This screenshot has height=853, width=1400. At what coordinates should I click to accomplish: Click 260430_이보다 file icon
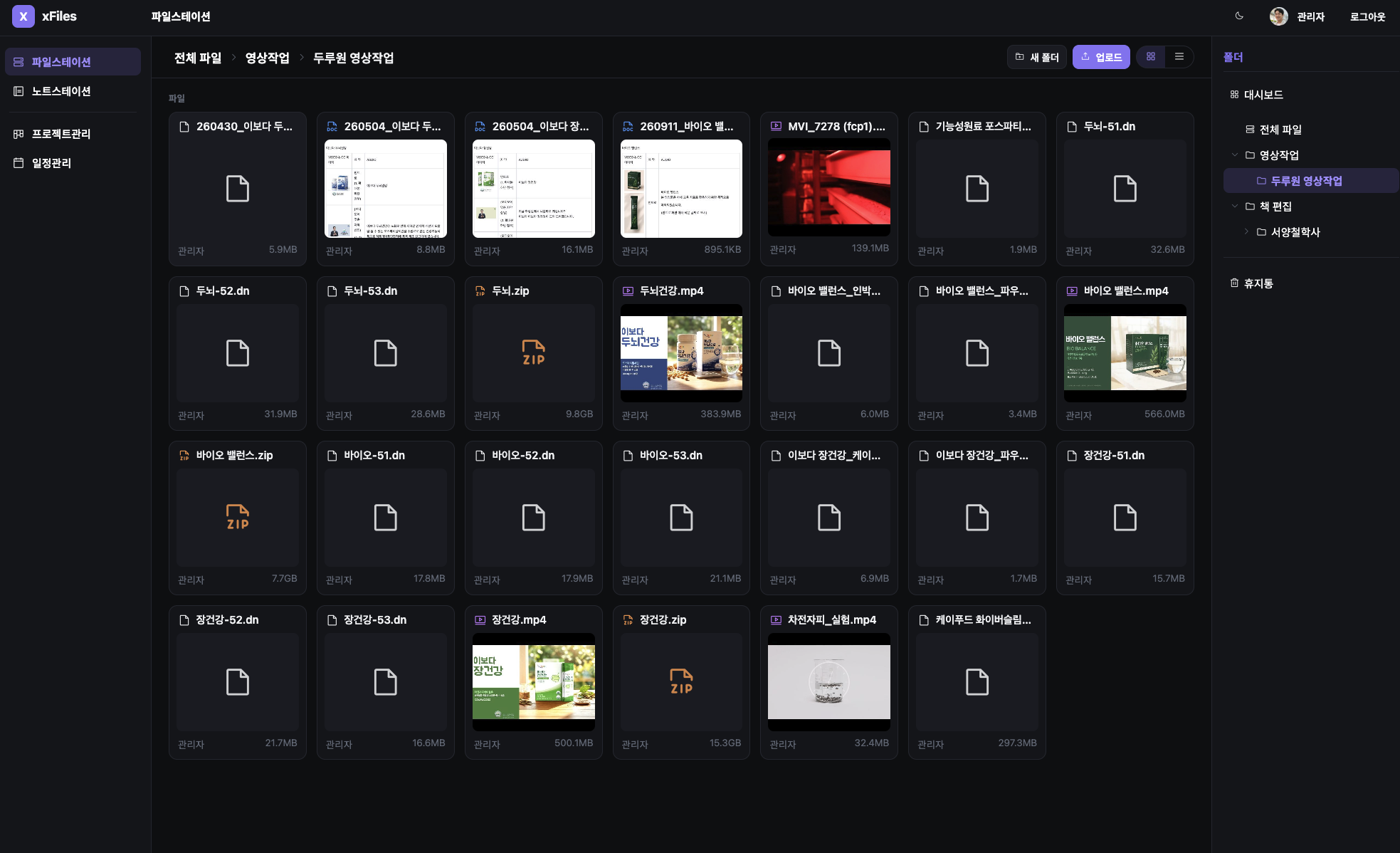click(238, 189)
